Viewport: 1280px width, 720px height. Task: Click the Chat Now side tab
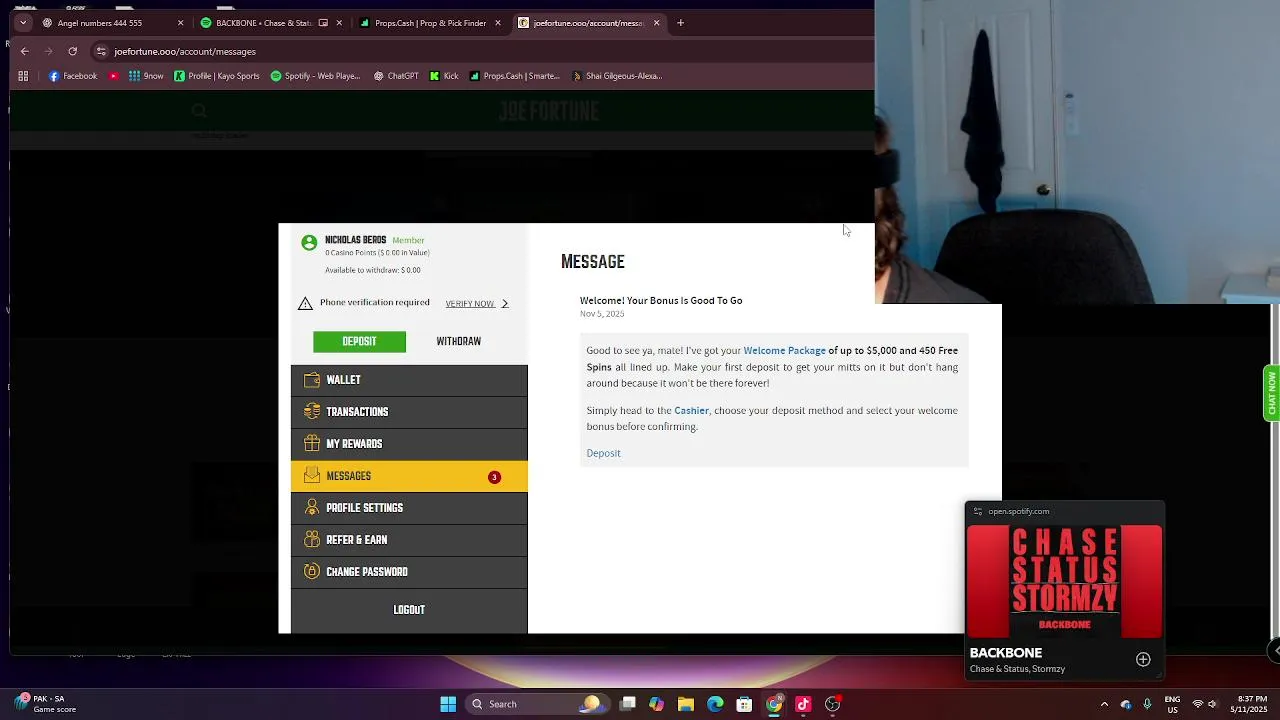[1272, 393]
